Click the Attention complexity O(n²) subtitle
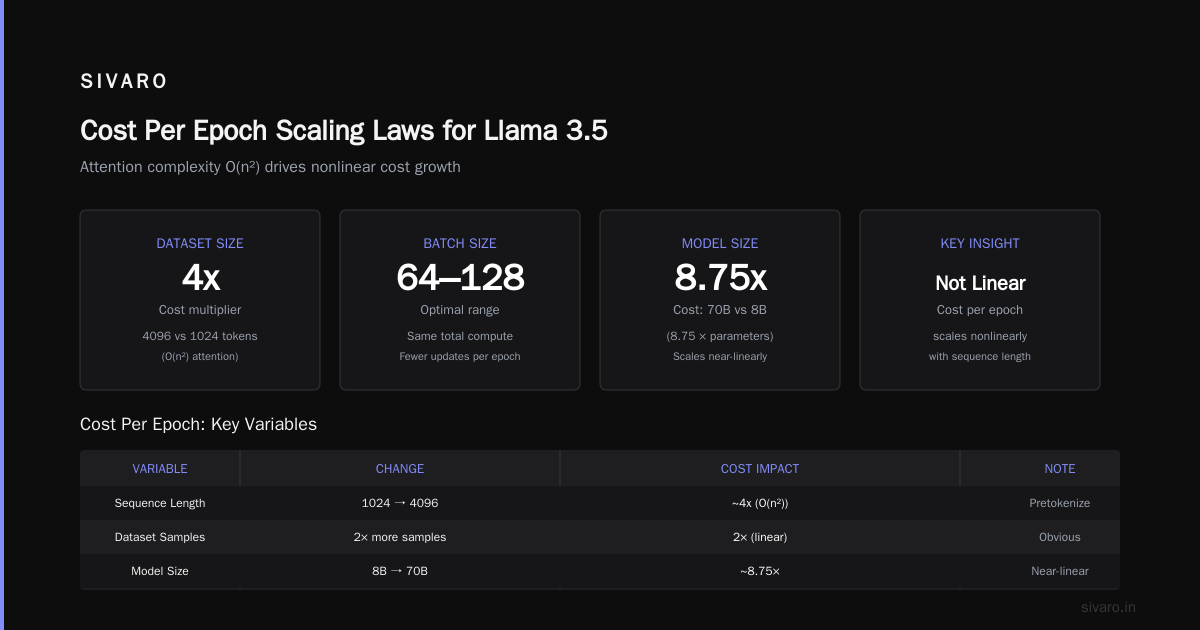The height and width of the screenshot is (630, 1200). pyautogui.click(x=270, y=167)
